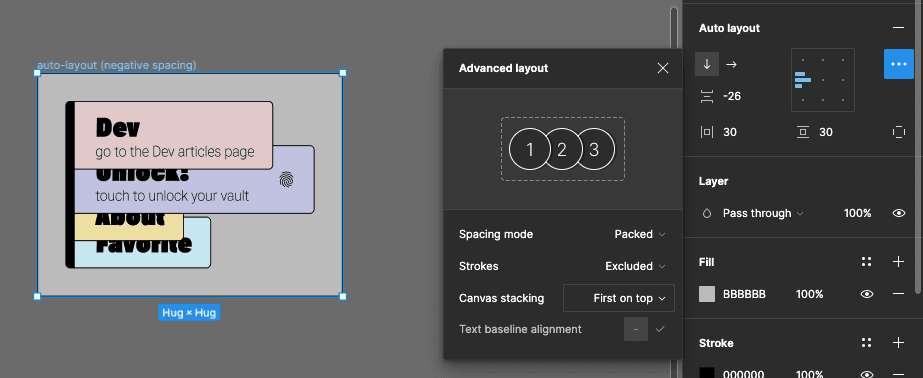Screen dimensions: 923x378
Task: Open Strokes Excluded dropdown
Action: (x=635, y=266)
